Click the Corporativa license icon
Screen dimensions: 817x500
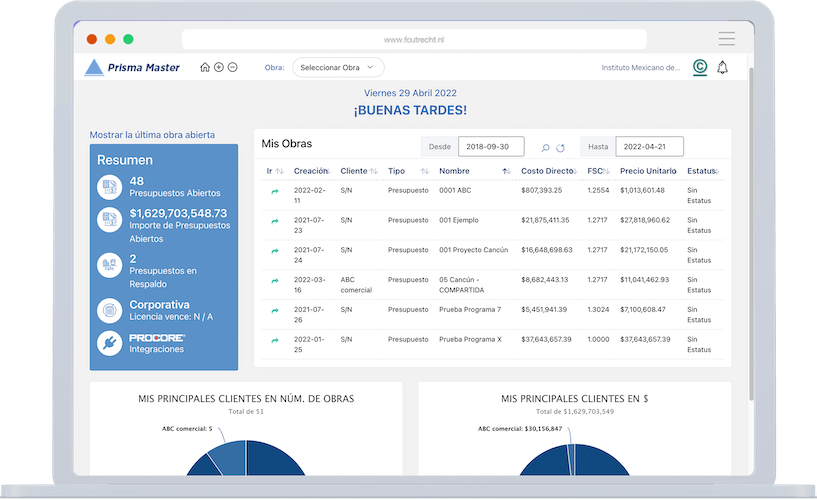pos(109,310)
